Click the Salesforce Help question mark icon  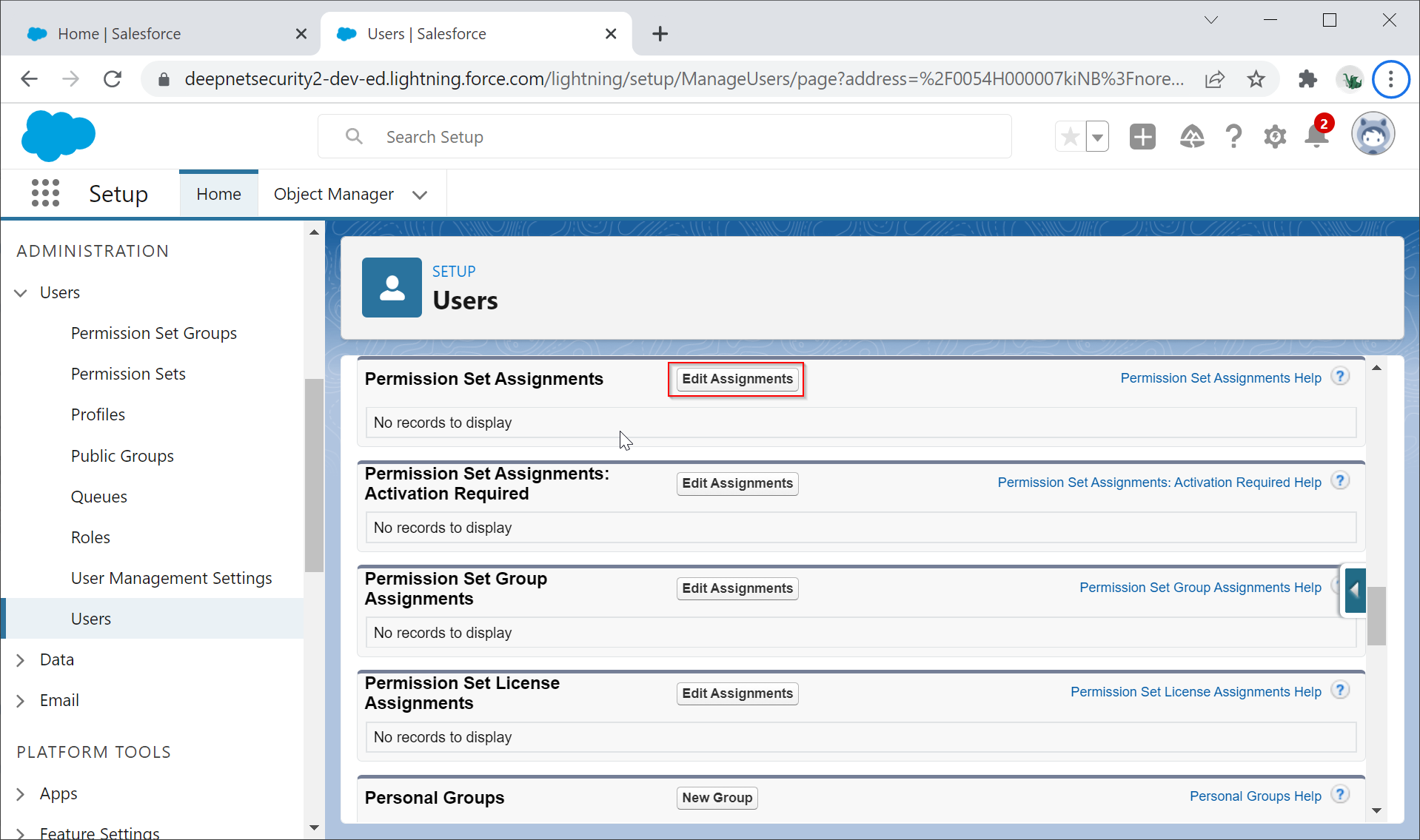tap(1233, 137)
